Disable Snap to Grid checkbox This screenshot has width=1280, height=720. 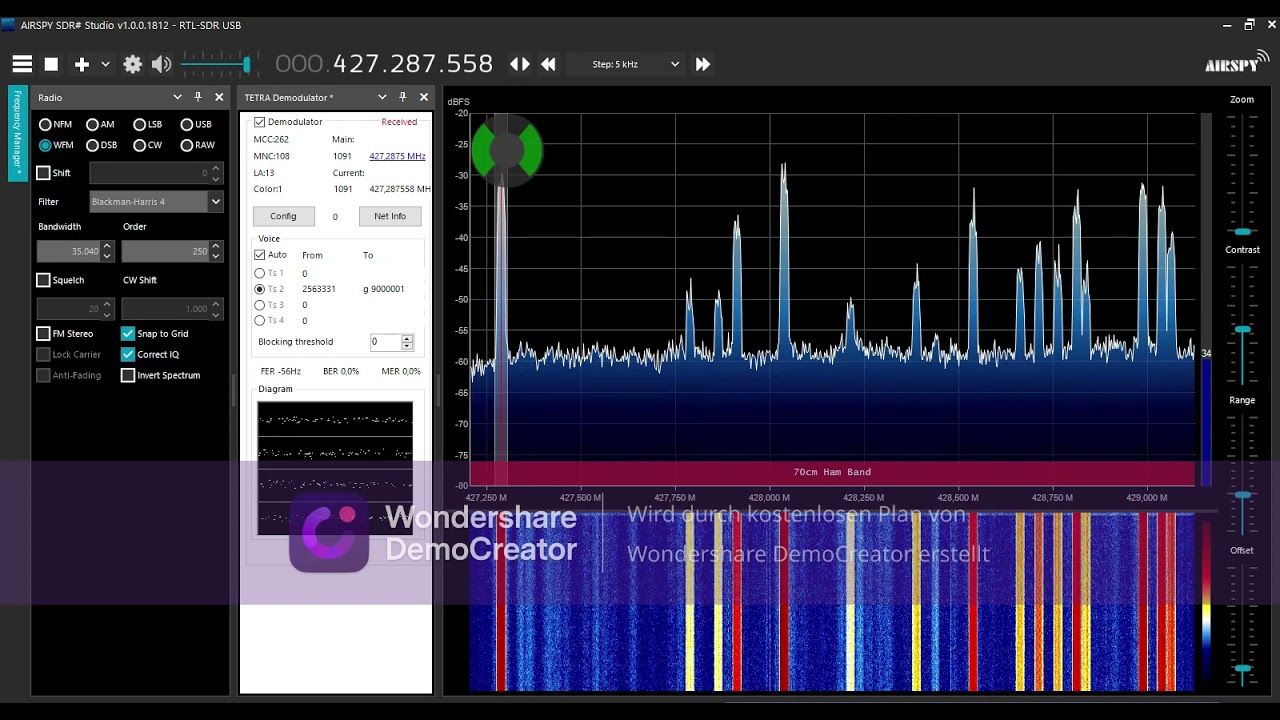coord(128,334)
